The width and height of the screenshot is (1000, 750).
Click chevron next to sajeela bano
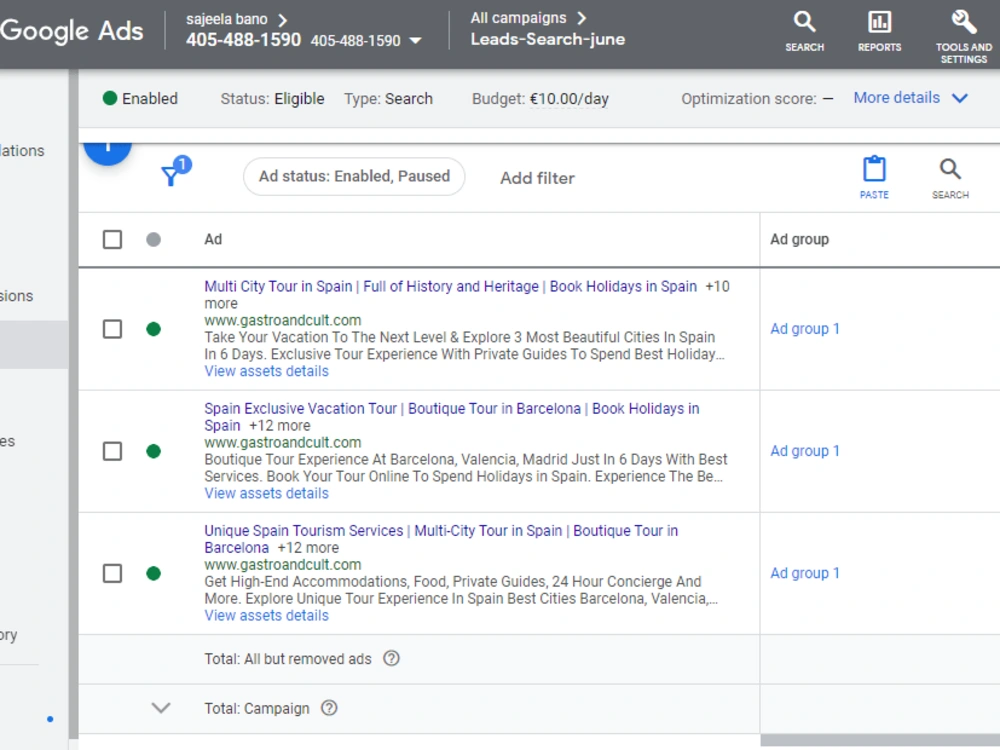tap(283, 20)
